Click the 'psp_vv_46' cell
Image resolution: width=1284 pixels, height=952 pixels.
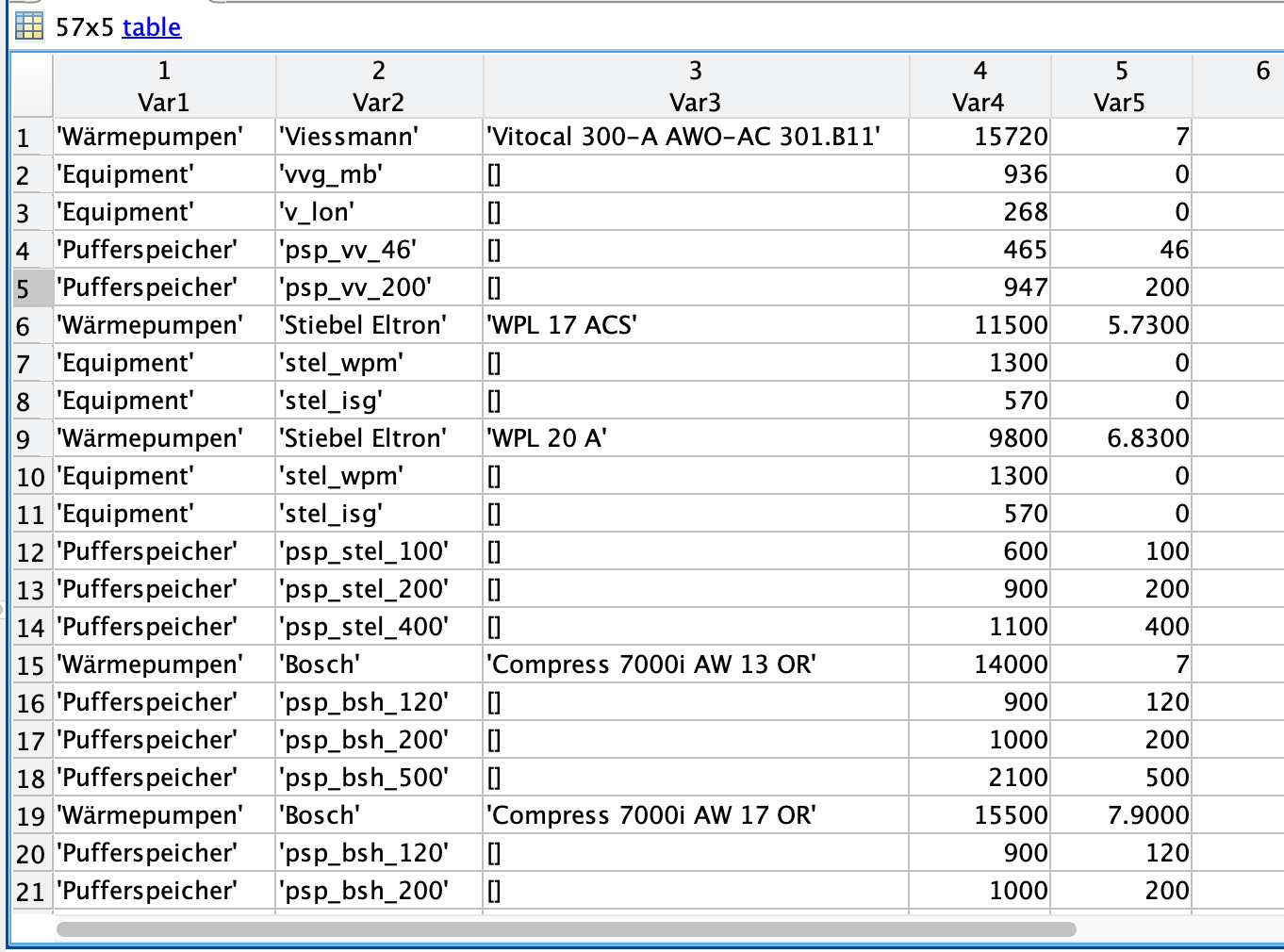(x=349, y=250)
